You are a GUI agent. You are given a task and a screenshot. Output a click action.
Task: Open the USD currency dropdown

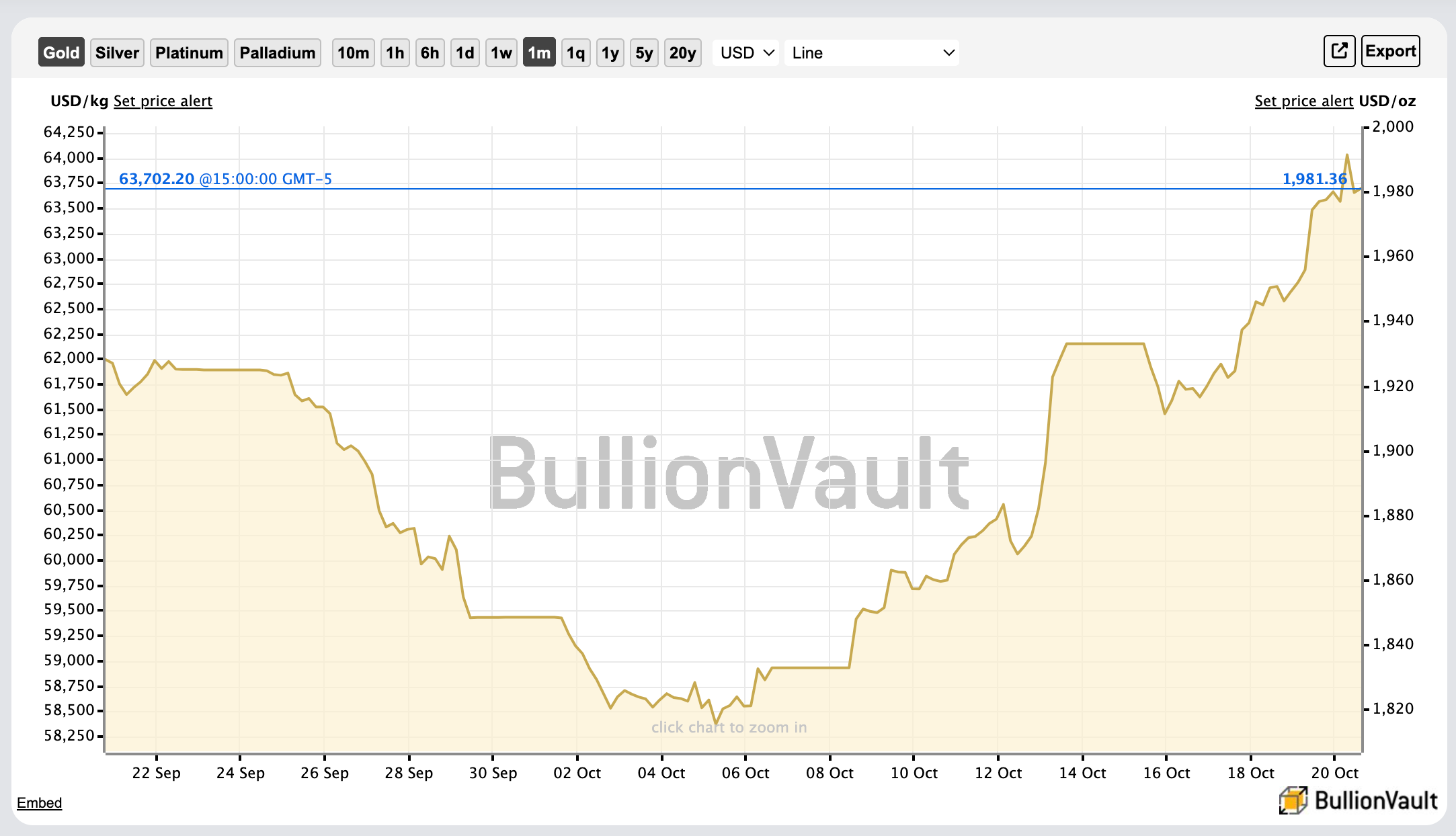click(x=746, y=52)
